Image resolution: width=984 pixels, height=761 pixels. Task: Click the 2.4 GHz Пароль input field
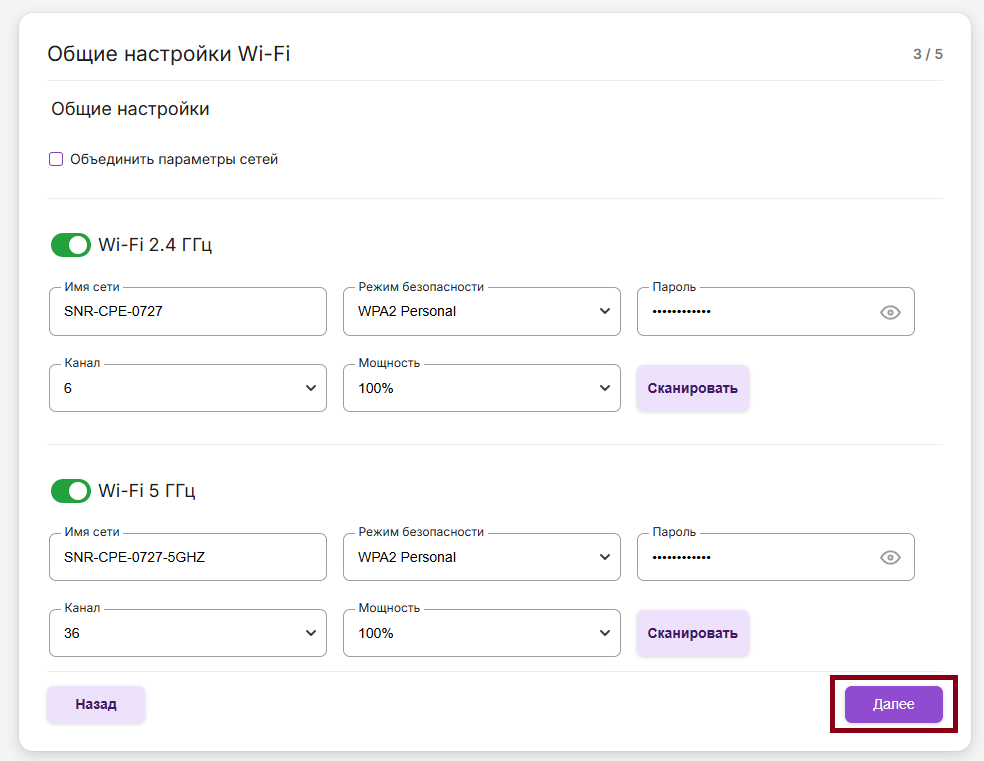[x=755, y=312]
